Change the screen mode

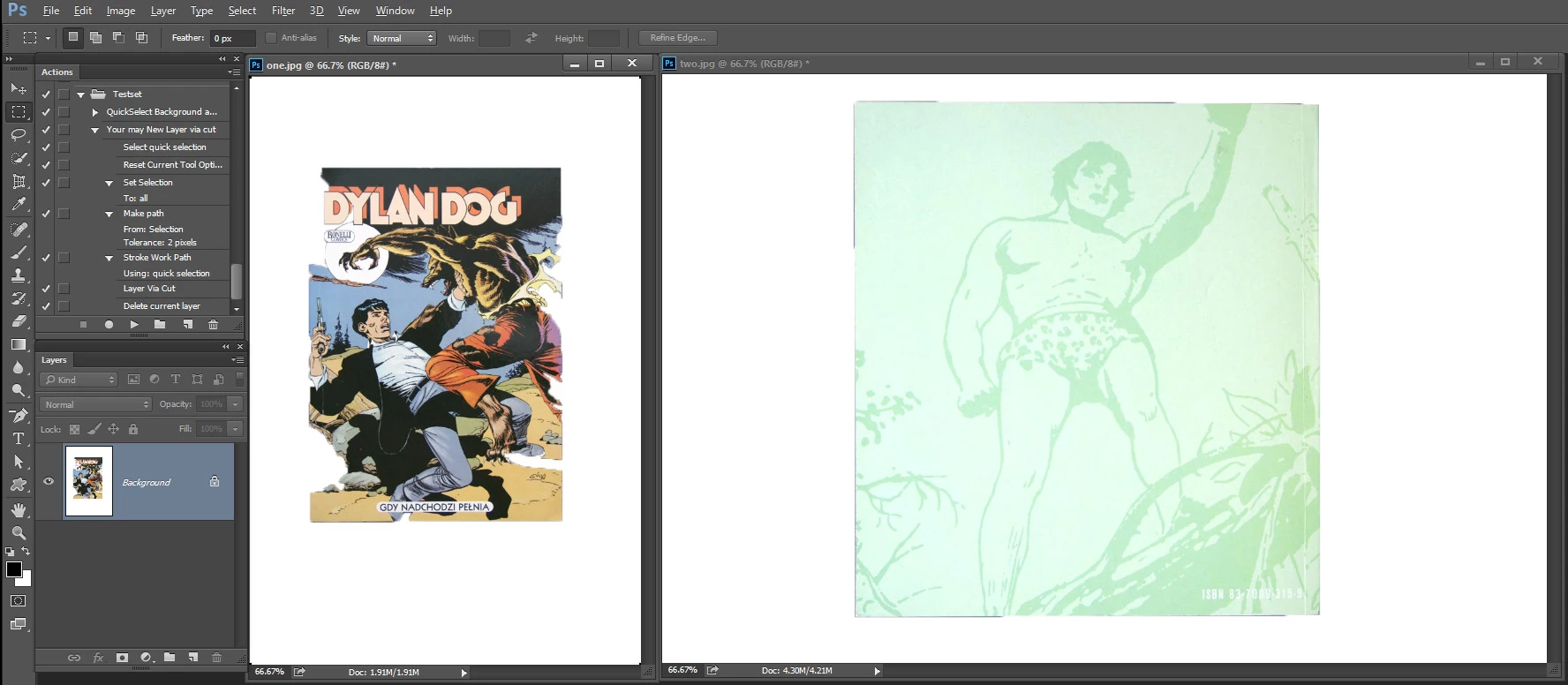pyautogui.click(x=18, y=624)
